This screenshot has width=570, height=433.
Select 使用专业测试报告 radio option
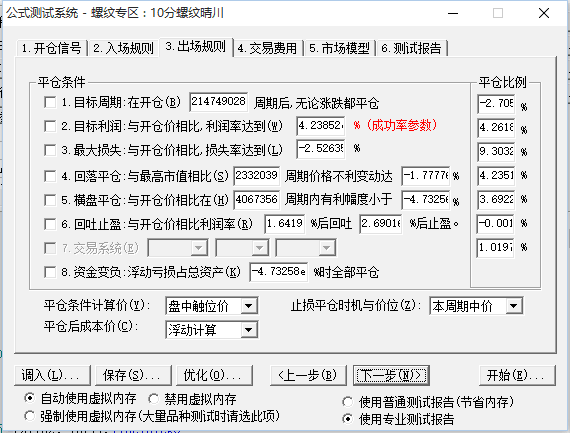click(348, 419)
